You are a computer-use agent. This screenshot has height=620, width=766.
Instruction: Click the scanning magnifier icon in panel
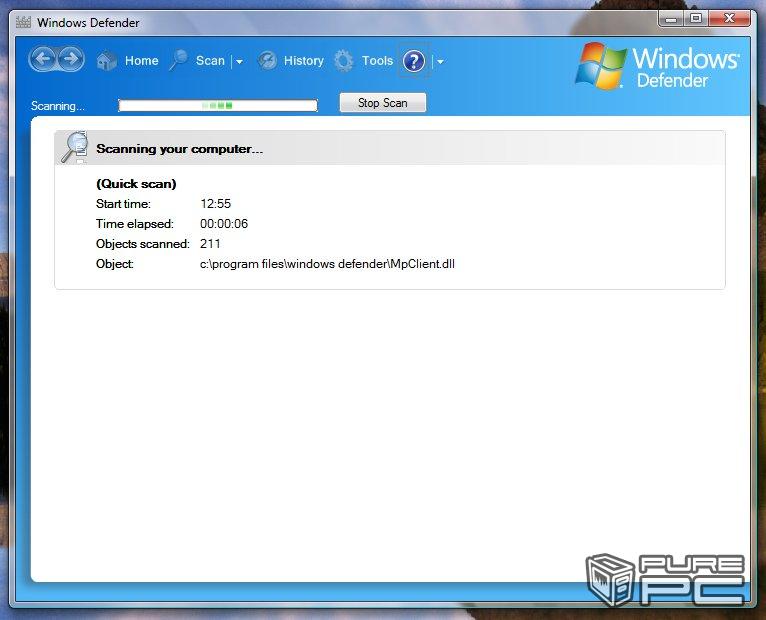(x=75, y=147)
